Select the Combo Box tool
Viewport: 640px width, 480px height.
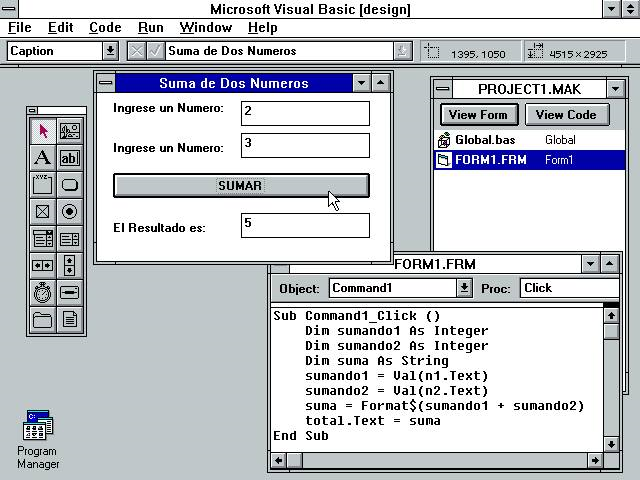point(43,239)
